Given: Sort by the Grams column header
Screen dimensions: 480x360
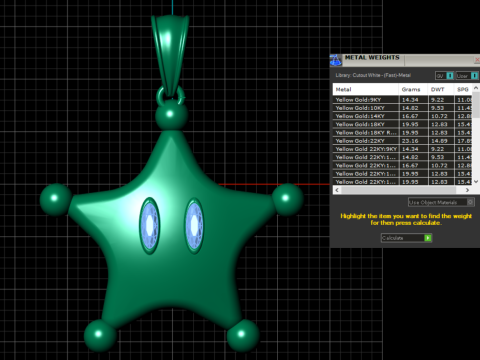Looking at the screenshot, I should tap(413, 89).
